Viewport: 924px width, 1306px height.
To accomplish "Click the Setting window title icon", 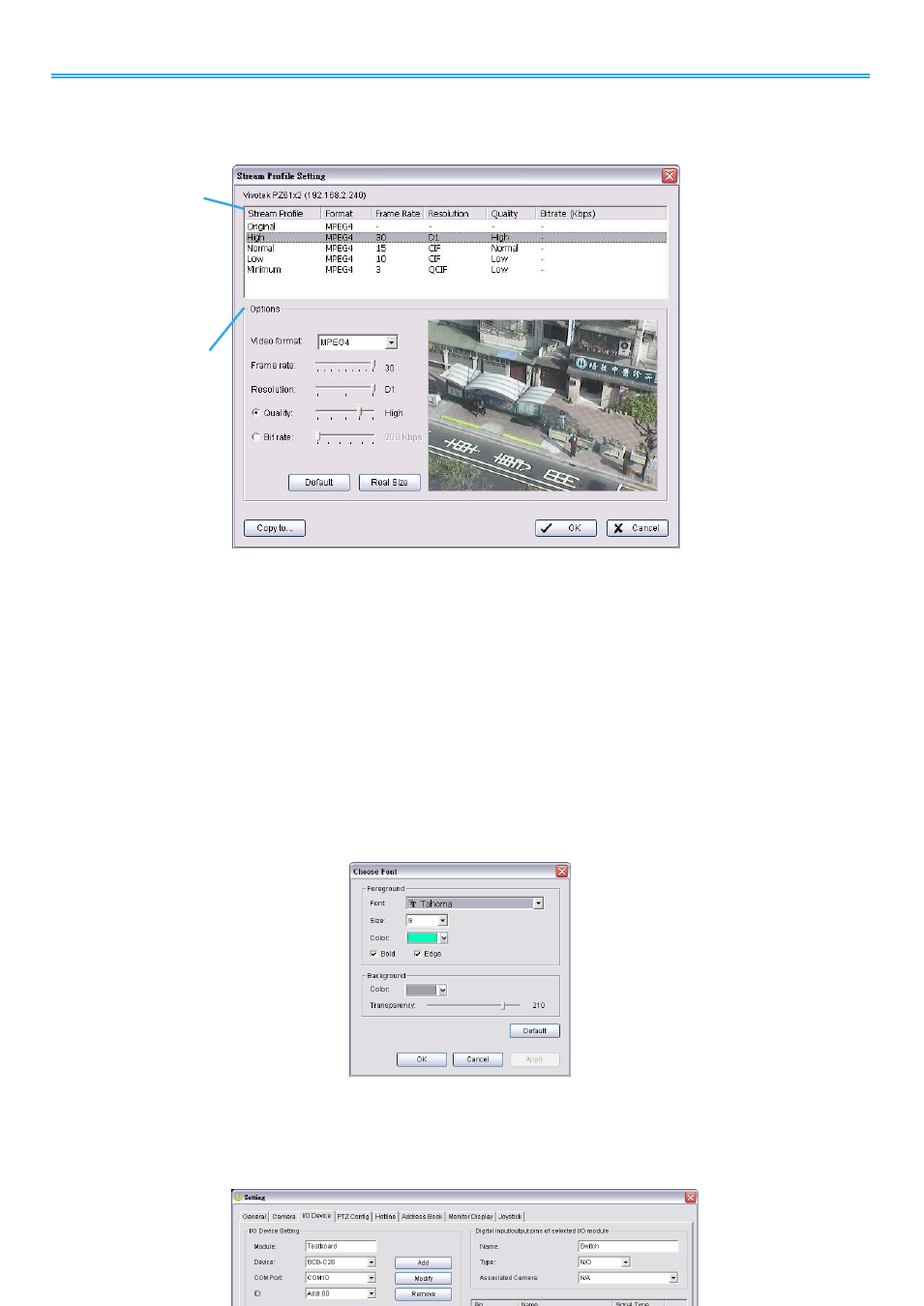I will tap(238, 1198).
